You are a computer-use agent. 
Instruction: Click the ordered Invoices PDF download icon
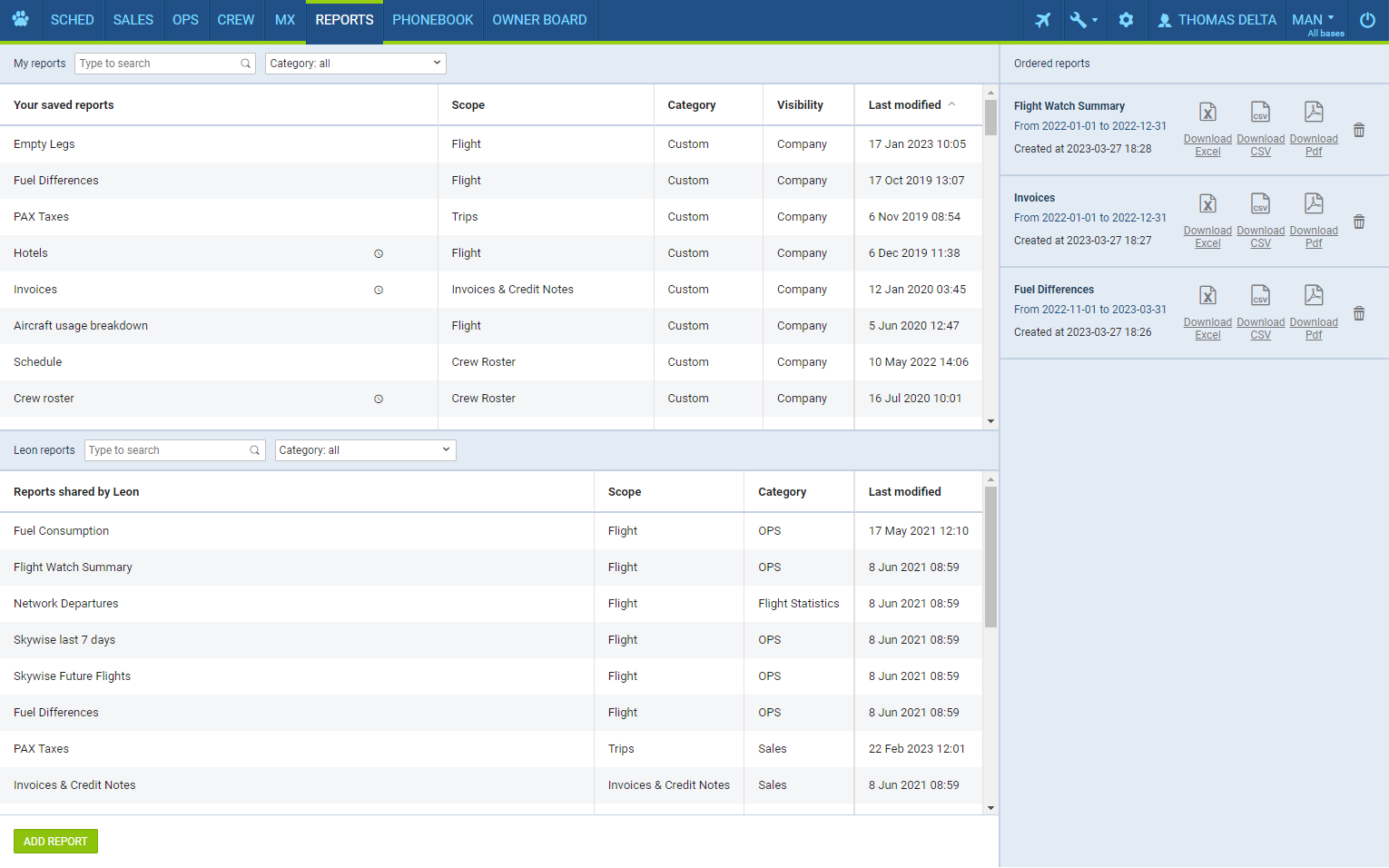pyautogui.click(x=1314, y=203)
